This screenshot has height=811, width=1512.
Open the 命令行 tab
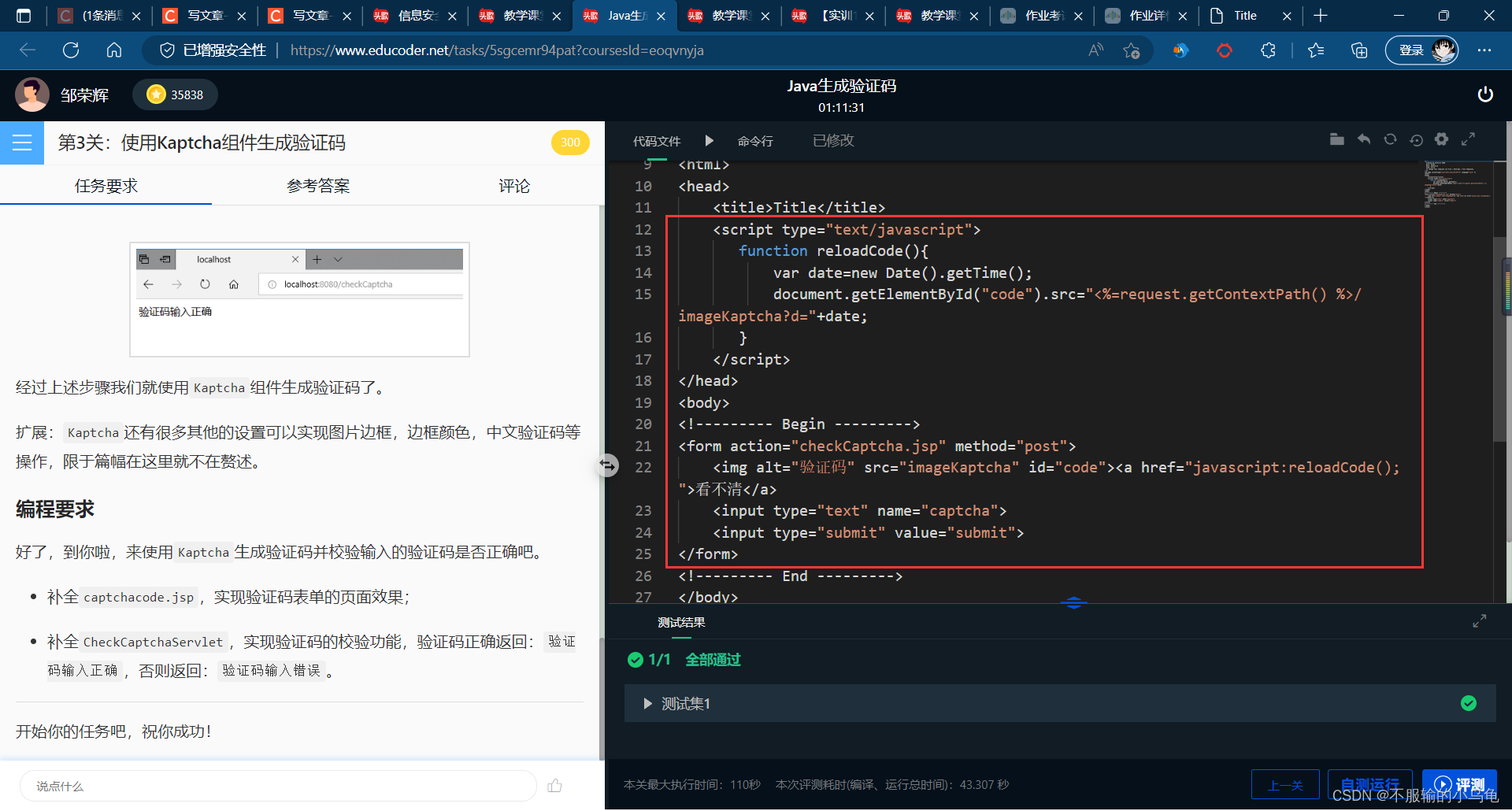pos(755,141)
